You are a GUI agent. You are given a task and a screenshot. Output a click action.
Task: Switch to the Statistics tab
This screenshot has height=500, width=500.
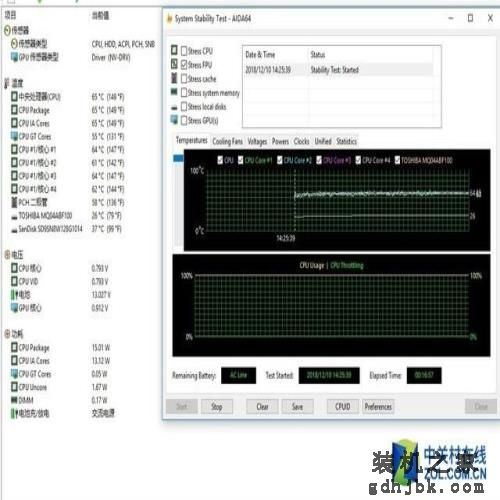(x=346, y=142)
